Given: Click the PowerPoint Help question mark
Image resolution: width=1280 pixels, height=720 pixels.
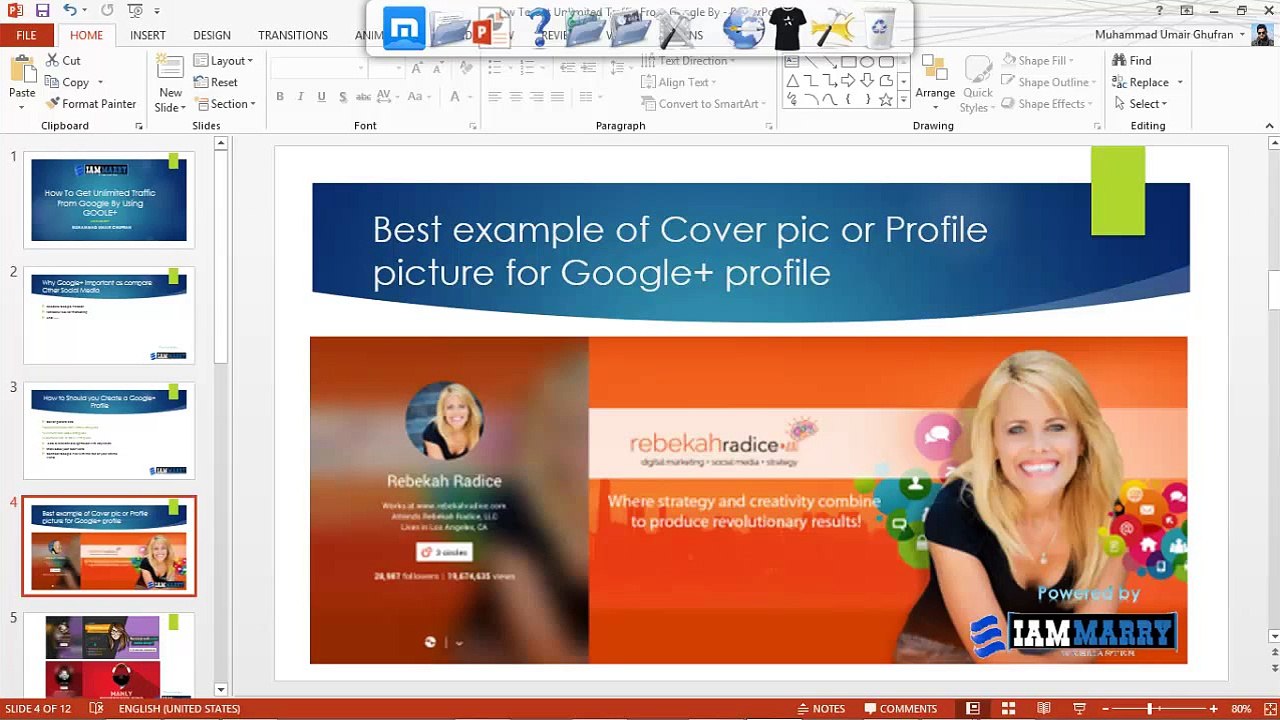Looking at the screenshot, I should (1160, 10).
